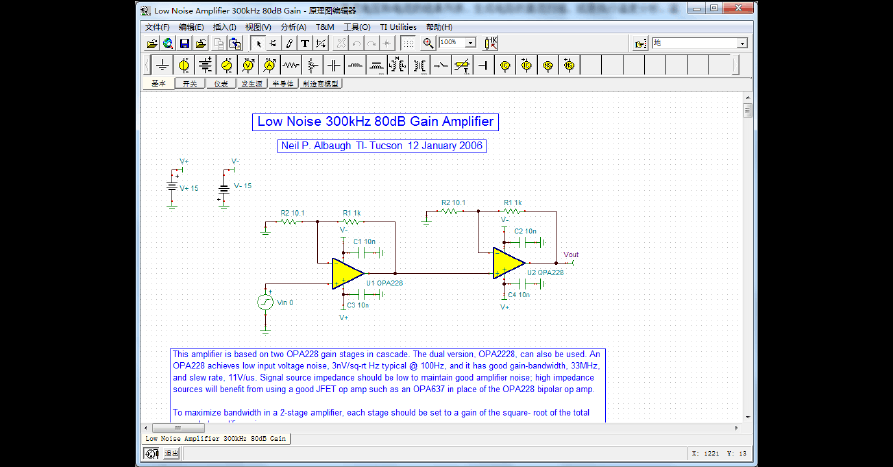Viewport: 893px width, 467px height.
Task: Select the text T tool
Action: coord(305,43)
